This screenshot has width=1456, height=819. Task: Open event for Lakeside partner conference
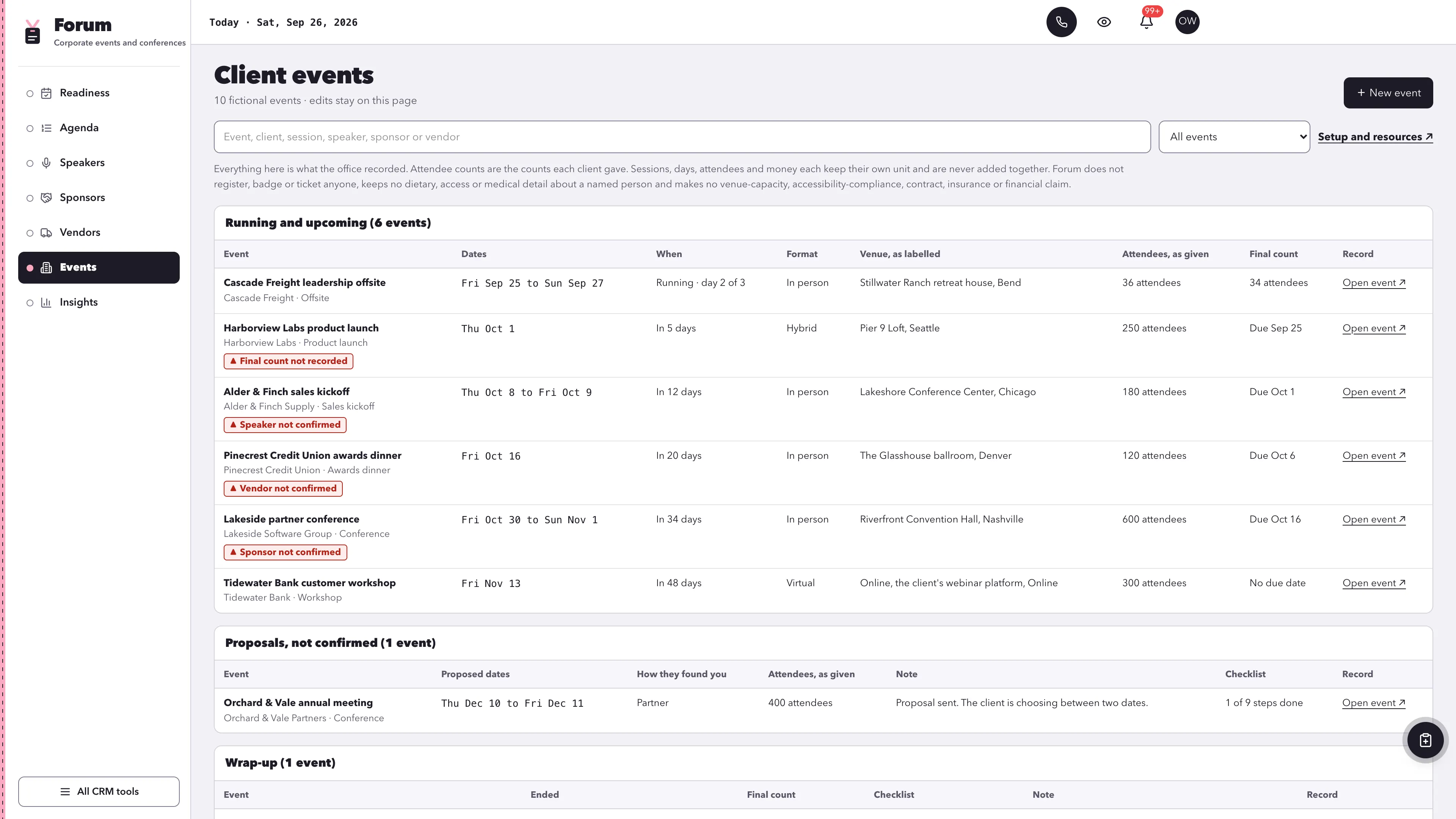[x=1373, y=519]
